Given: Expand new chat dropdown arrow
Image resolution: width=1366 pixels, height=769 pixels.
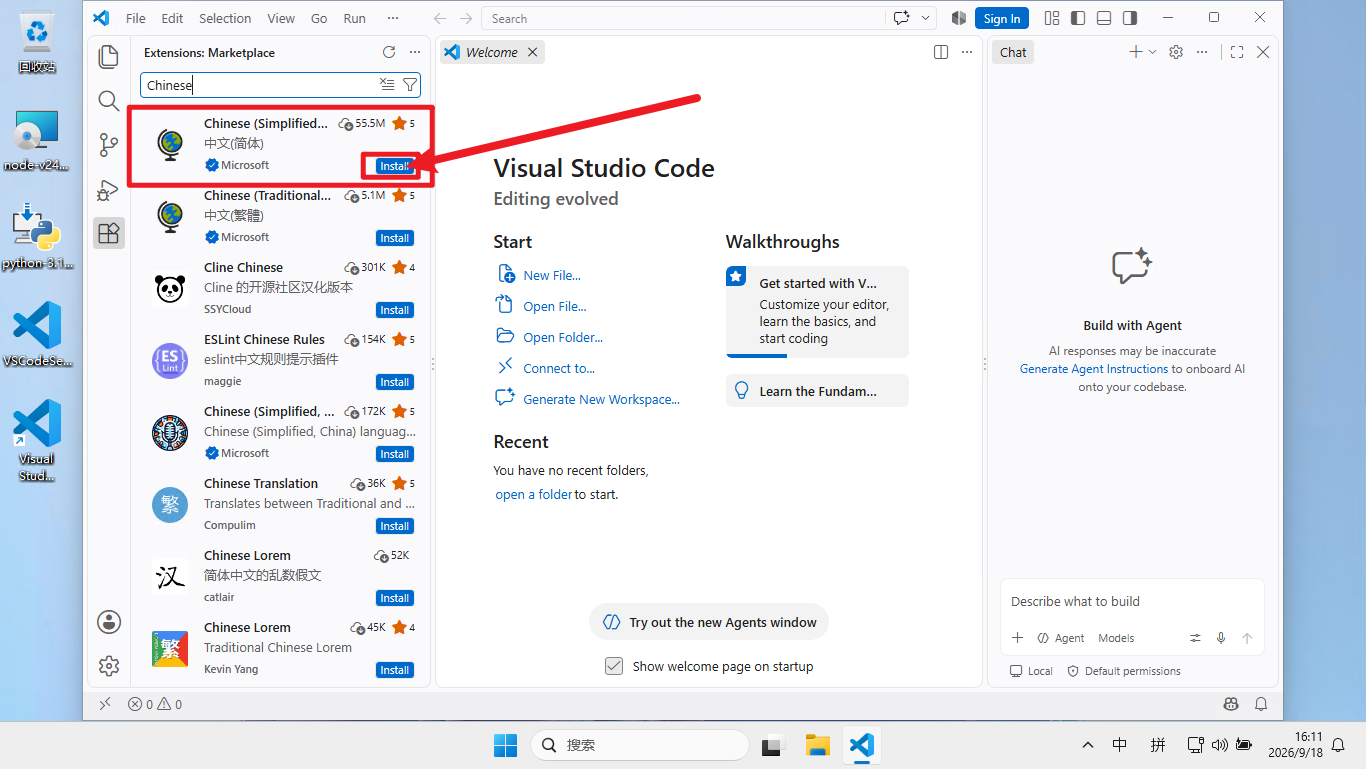Looking at the screenshot, I should coord(1152,52).
